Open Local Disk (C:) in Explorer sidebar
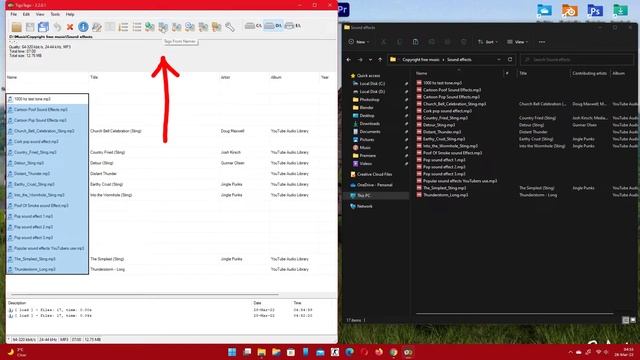This screenshot has height=360, width=640. (372, 84)
